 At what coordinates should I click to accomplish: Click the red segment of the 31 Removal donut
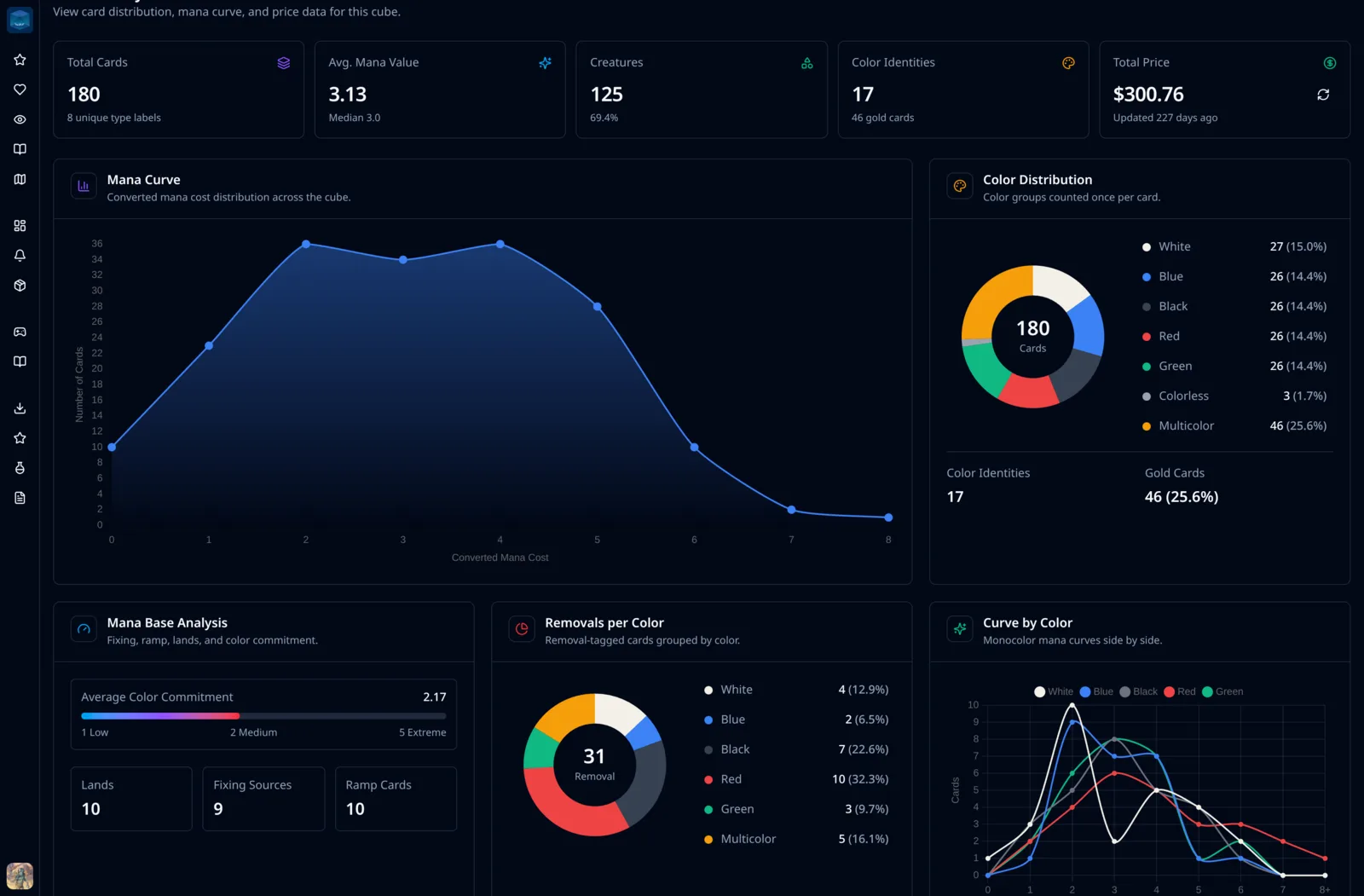[x=567, y=806]
